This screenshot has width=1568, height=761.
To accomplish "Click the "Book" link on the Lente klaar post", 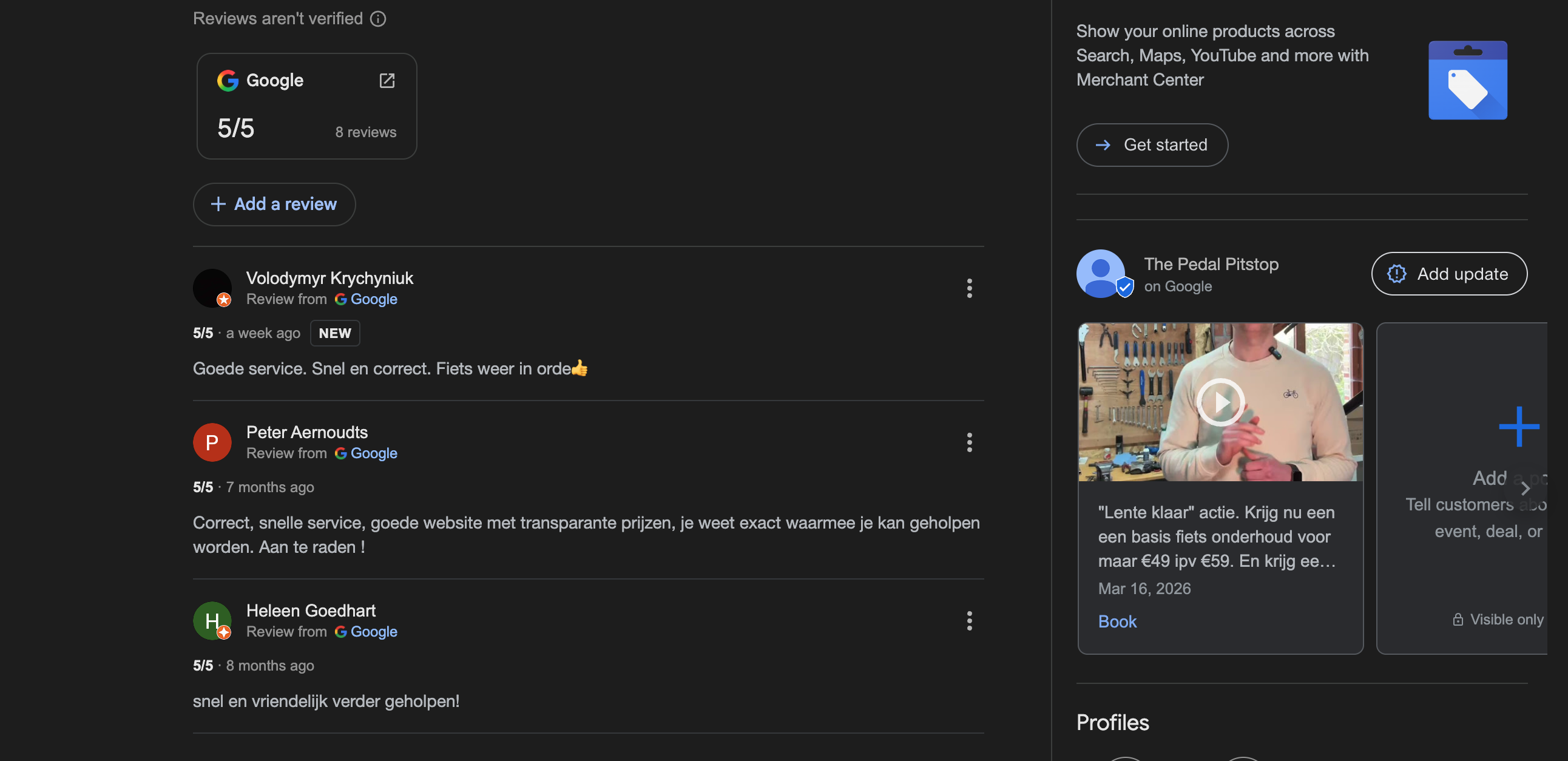I will [1117, 621].
